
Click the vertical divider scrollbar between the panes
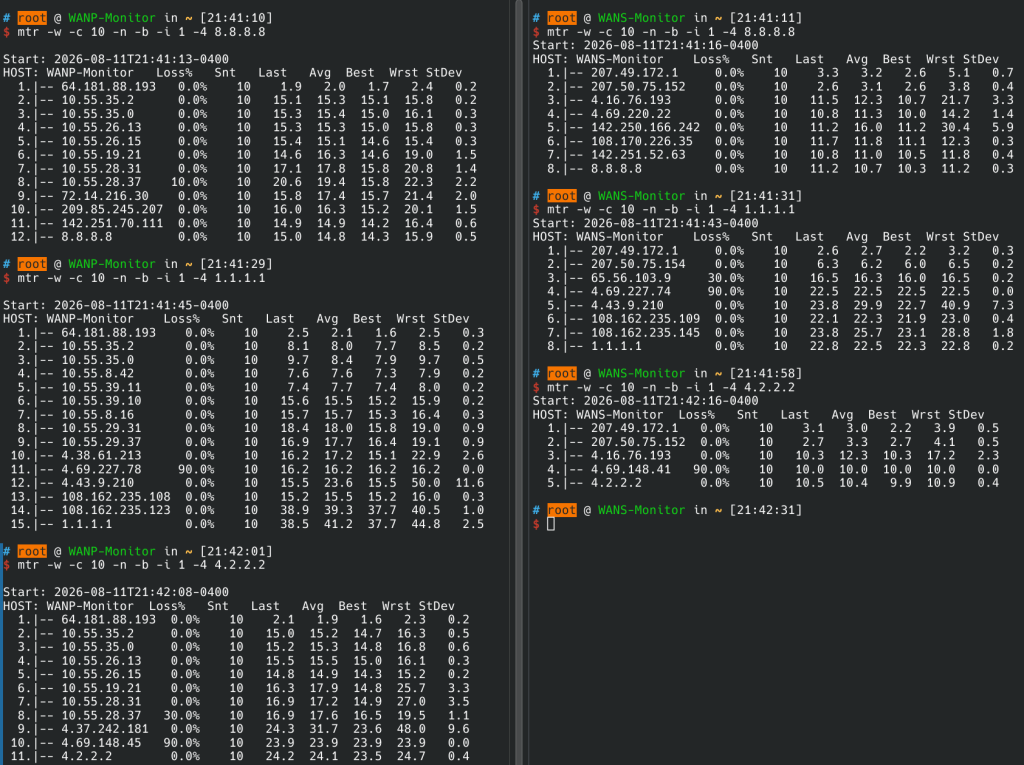(x=519, y=382)
